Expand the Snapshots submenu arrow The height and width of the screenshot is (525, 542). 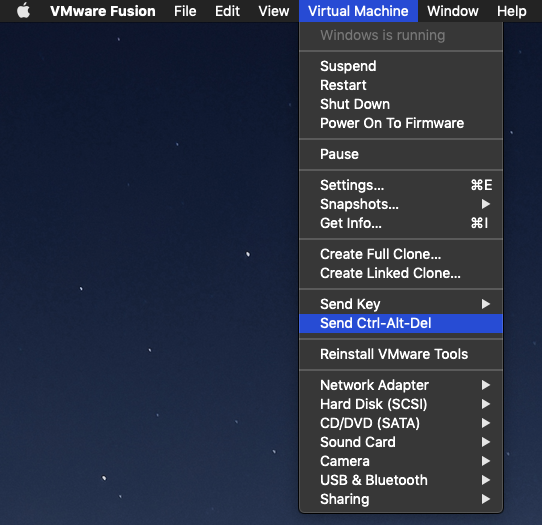coord(486,204)
